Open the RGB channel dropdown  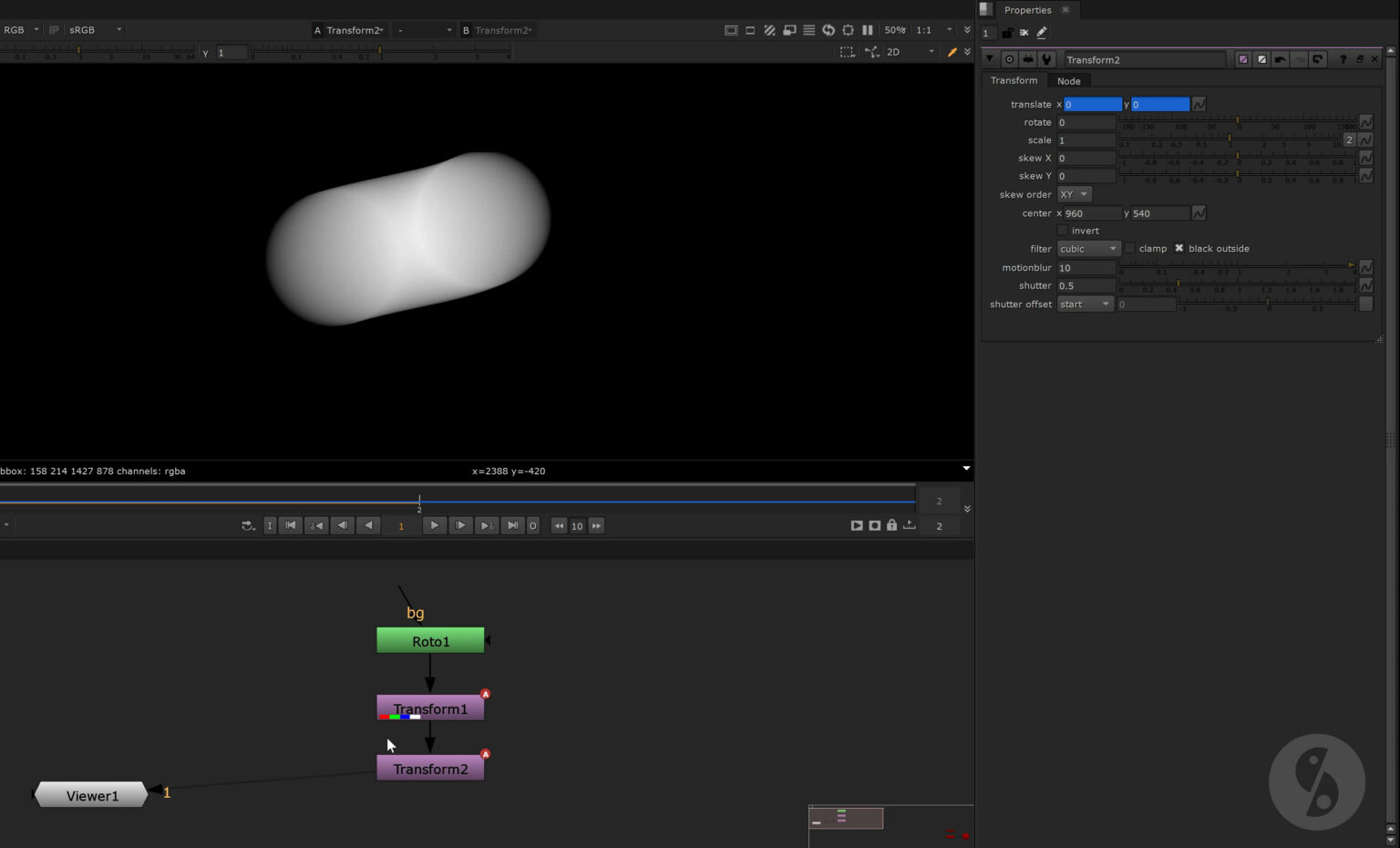point(20,30)
